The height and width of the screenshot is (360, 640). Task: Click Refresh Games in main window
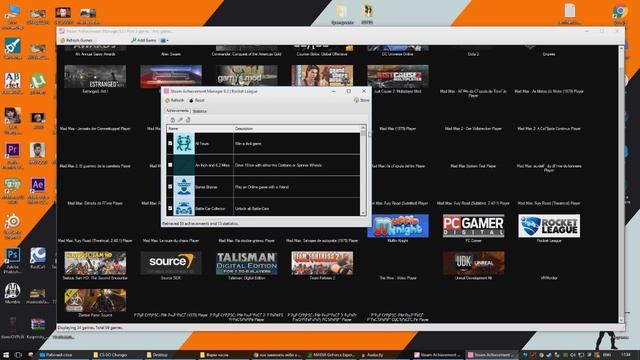(x=76, y=40)
